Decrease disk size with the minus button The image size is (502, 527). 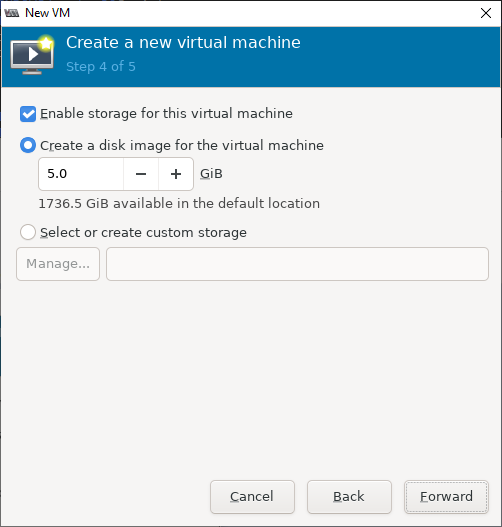click(x=141, y=174)
